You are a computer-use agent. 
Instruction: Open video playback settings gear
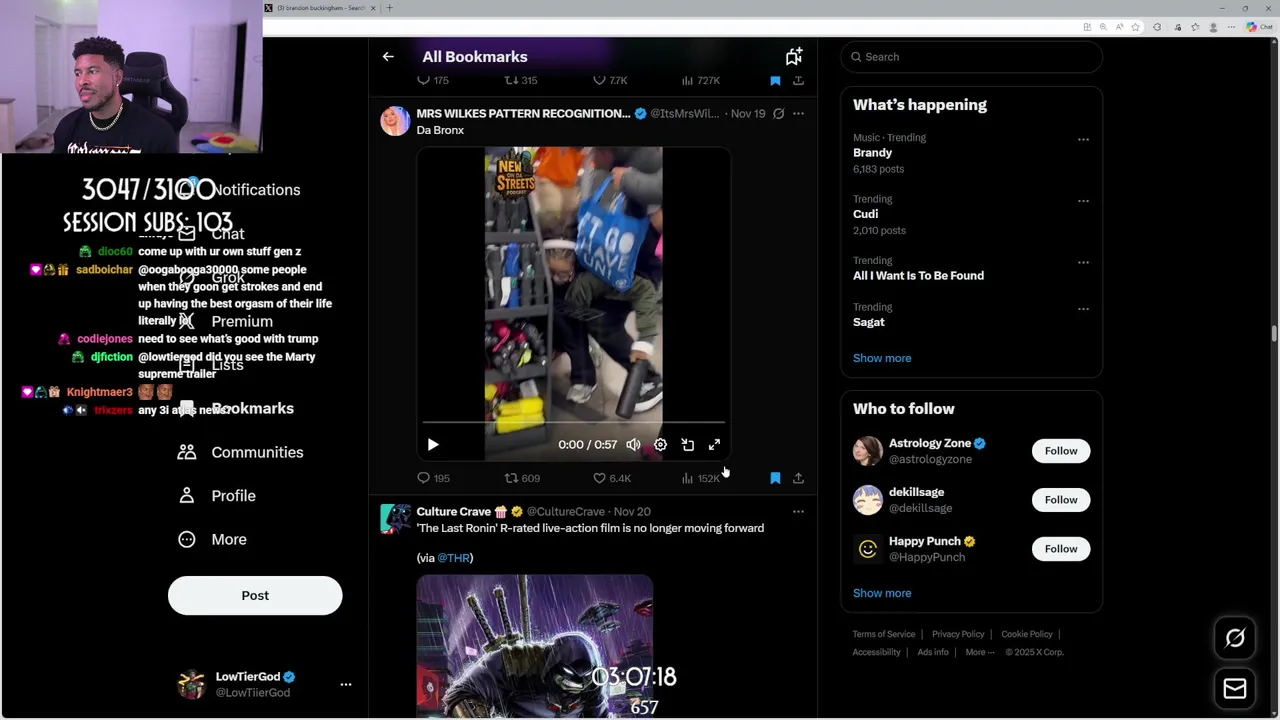tap(660, 444)
